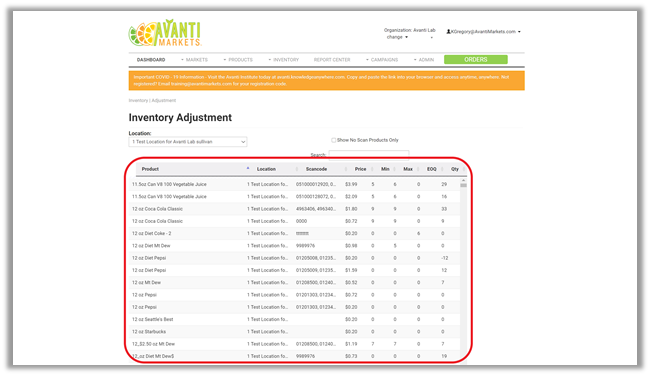
Task: Click the user profile icon beside KGregory email
Action: coord(449,32)
